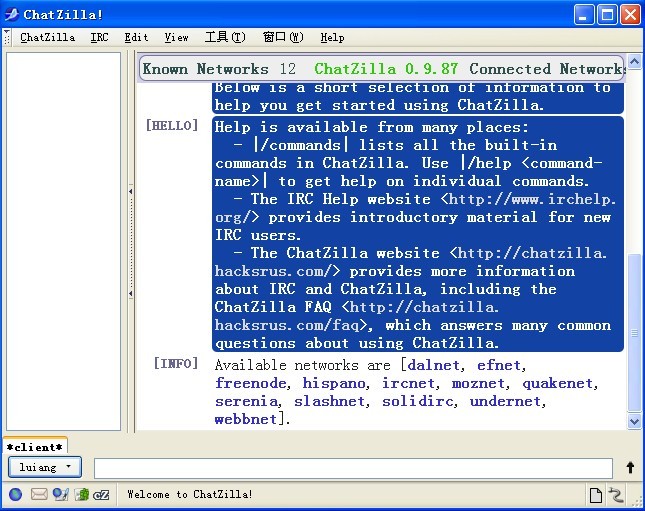Click the online/offline connection icon

[x=616, y=495]
